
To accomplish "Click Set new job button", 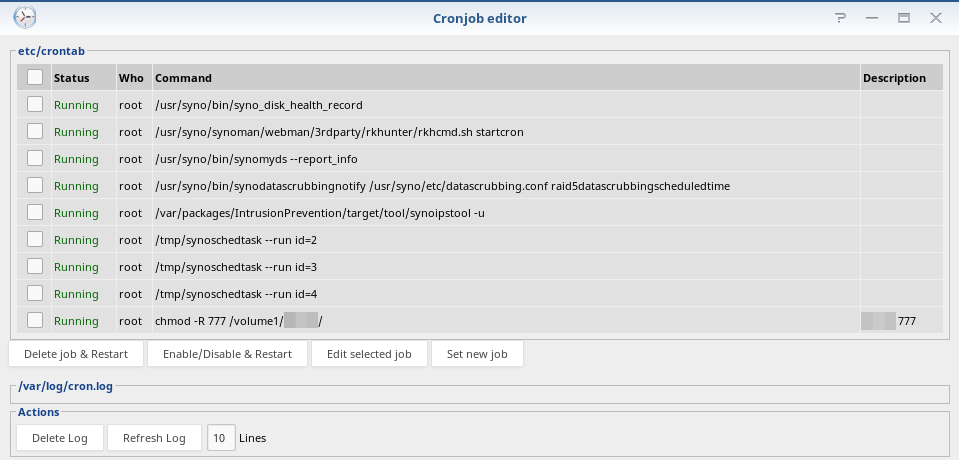I will tap(477, 354).
